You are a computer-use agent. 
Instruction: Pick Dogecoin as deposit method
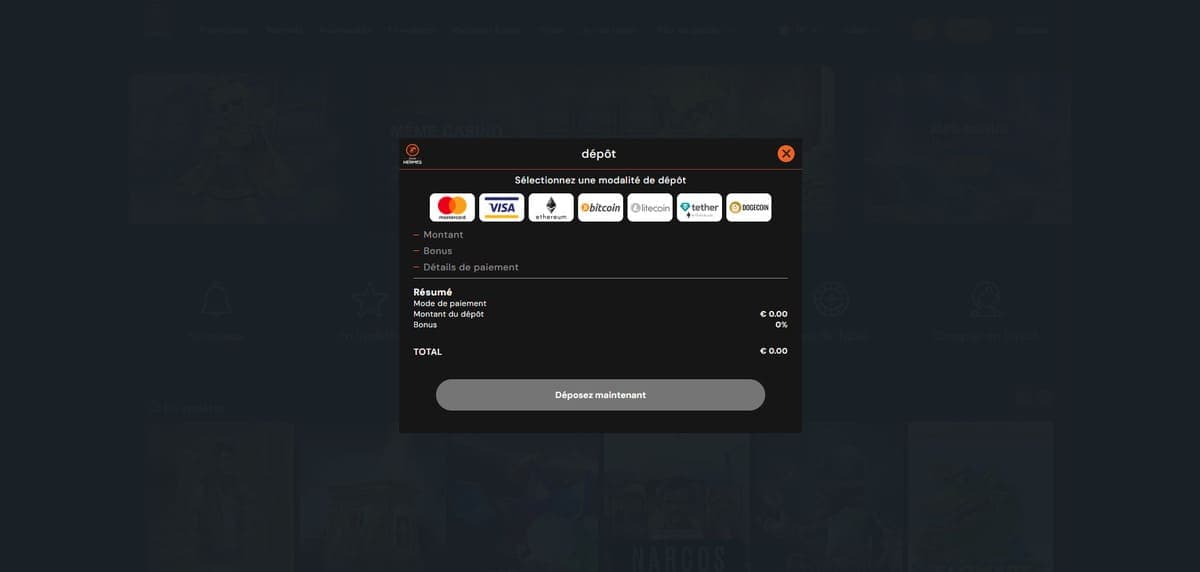749,207
